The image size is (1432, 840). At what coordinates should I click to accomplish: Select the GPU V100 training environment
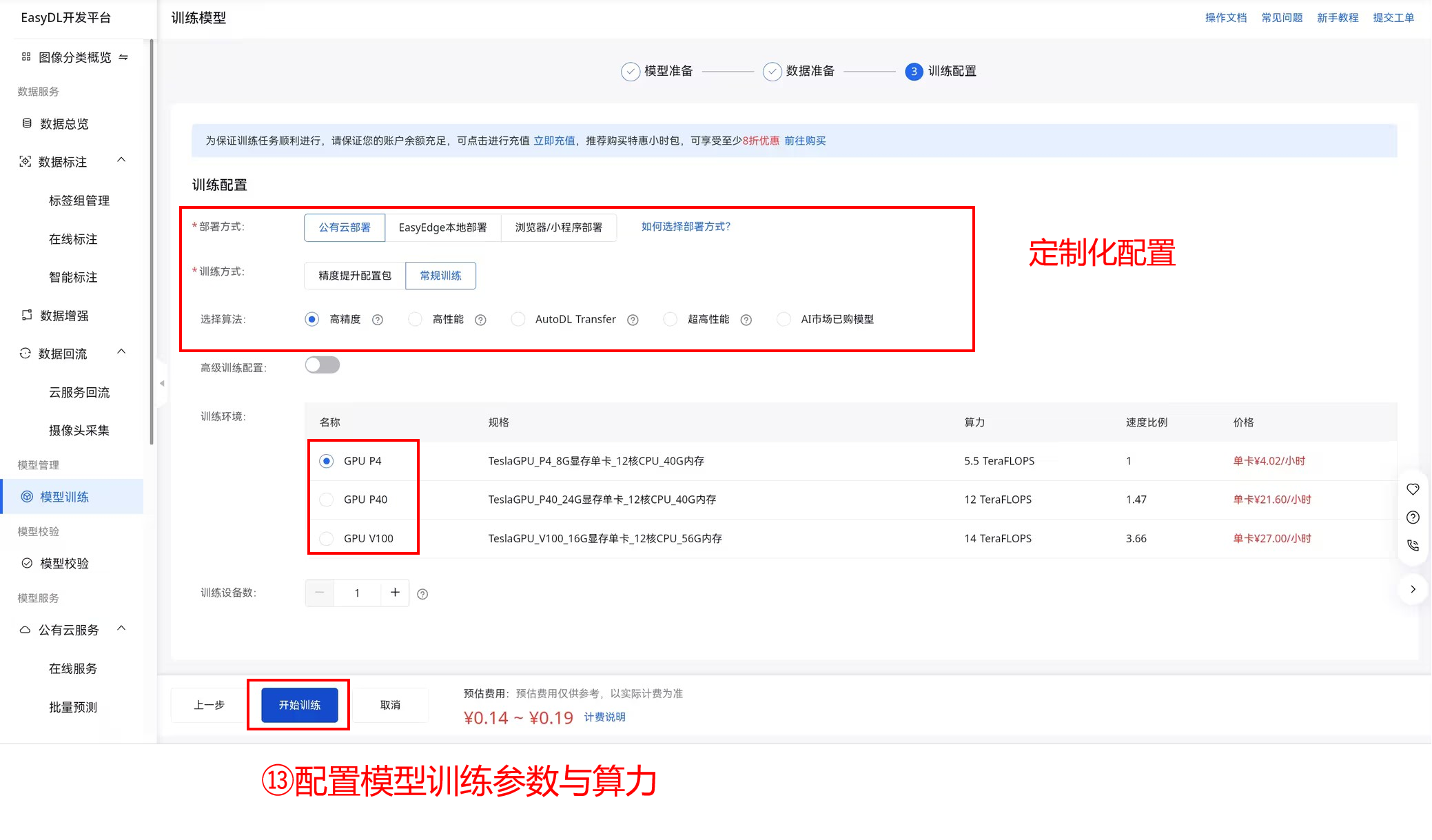click(327, 538)
